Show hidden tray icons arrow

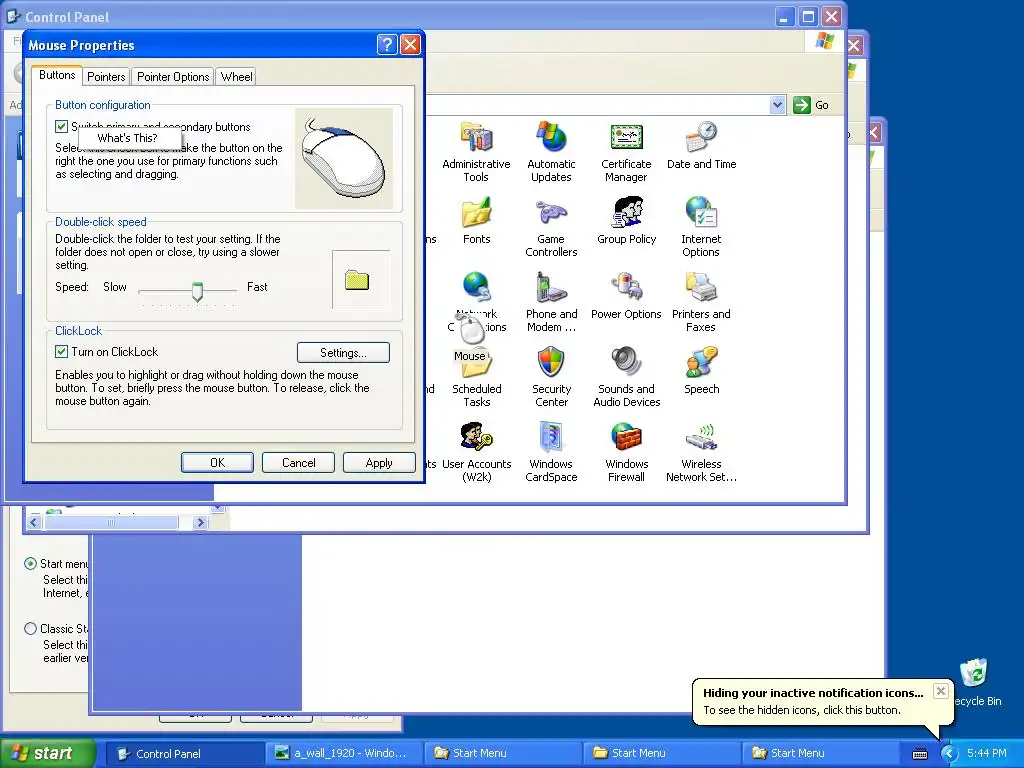click(948, 753)
